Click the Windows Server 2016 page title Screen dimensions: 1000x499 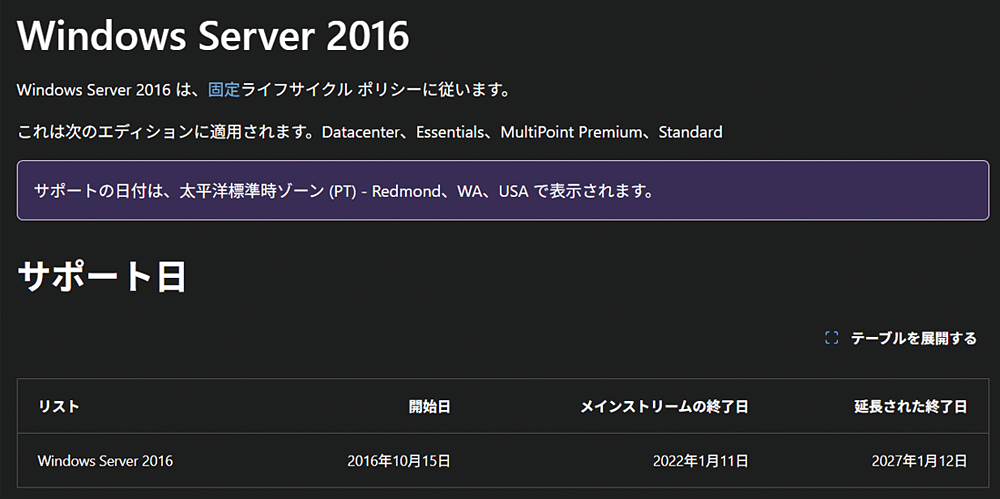click(x=213, y=37)
